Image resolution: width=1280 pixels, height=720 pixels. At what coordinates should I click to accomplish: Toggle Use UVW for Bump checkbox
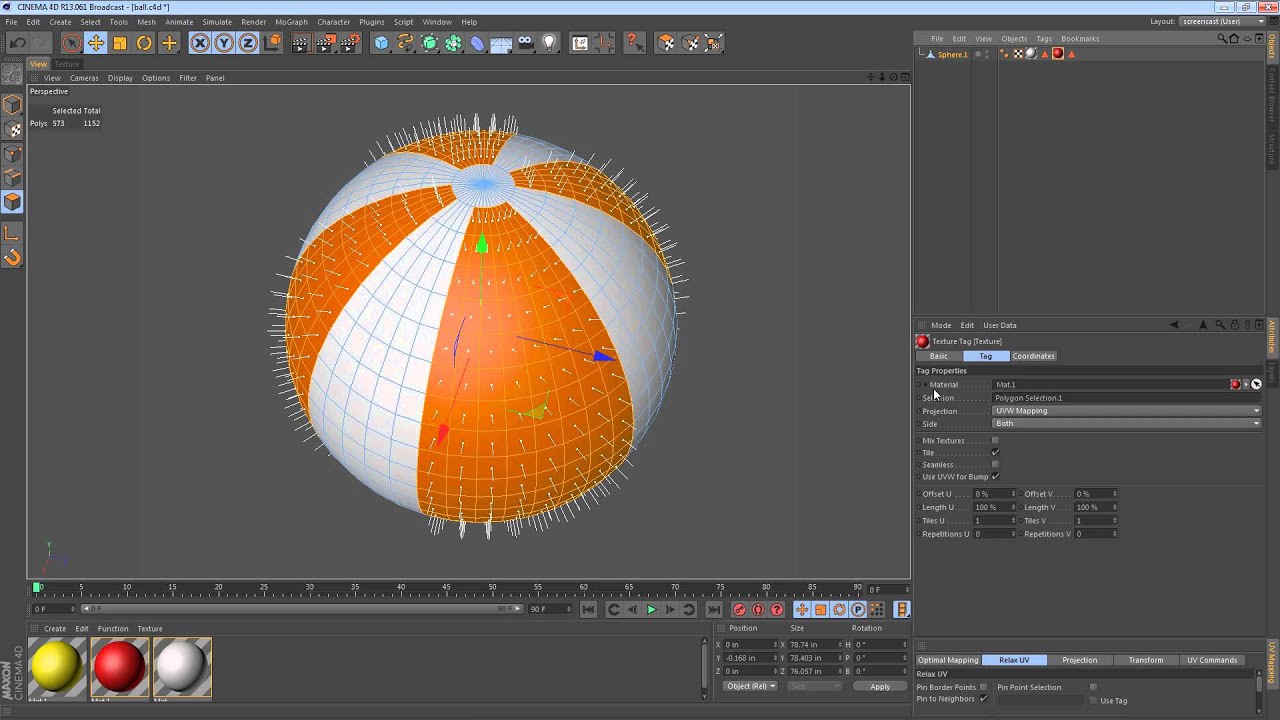[995, 477]
